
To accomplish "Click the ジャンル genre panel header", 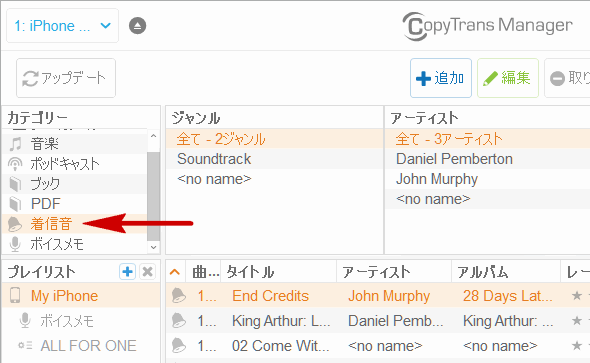I will tap(275, 118).
